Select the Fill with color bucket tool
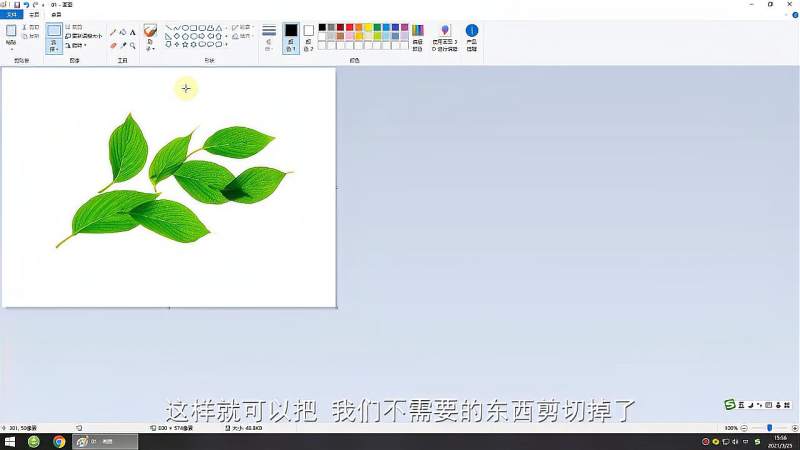800x450 pixels. 123,32
